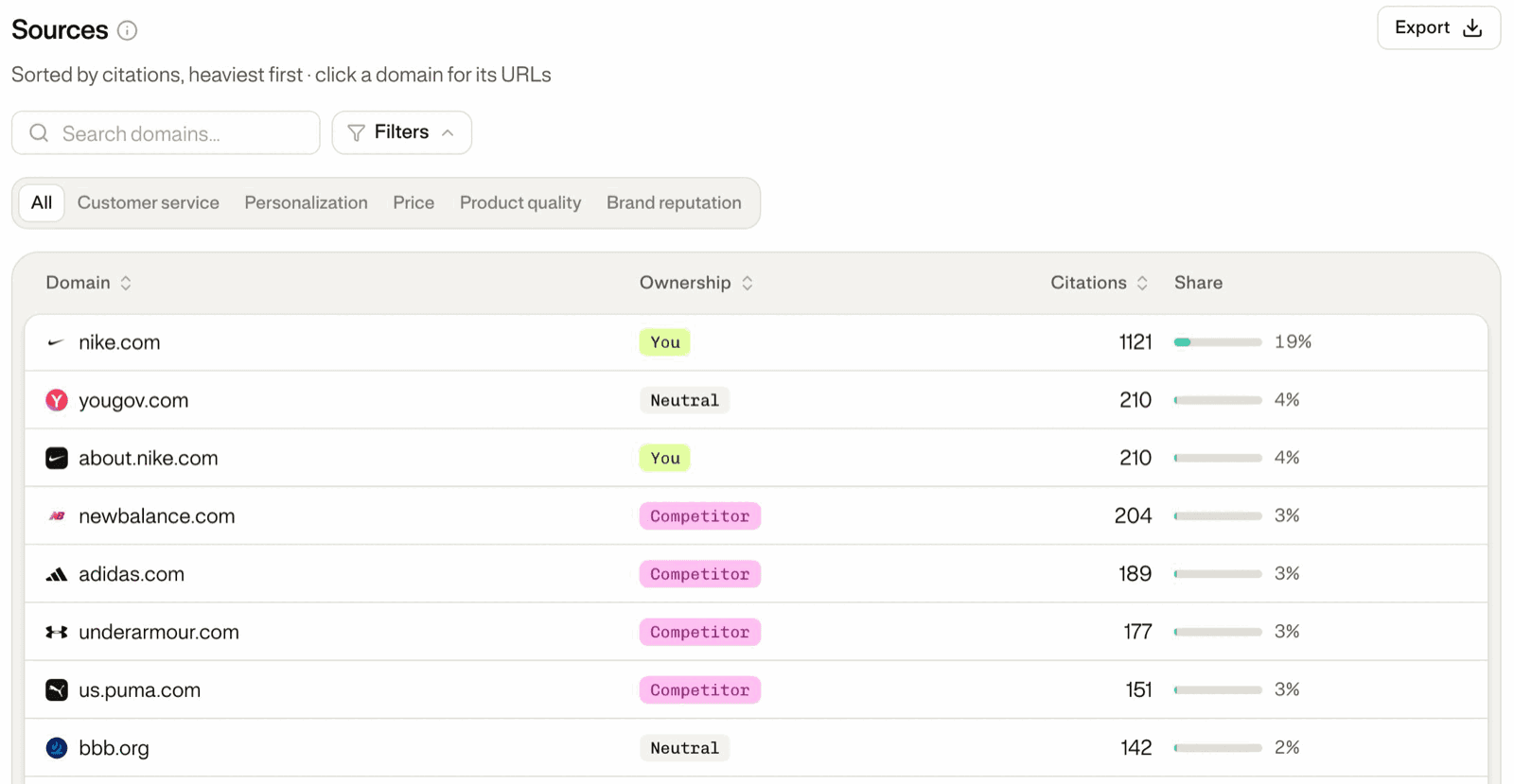Click the YouGov logo icon
This screenshot has width=1514, height=784.
(57, 400)
